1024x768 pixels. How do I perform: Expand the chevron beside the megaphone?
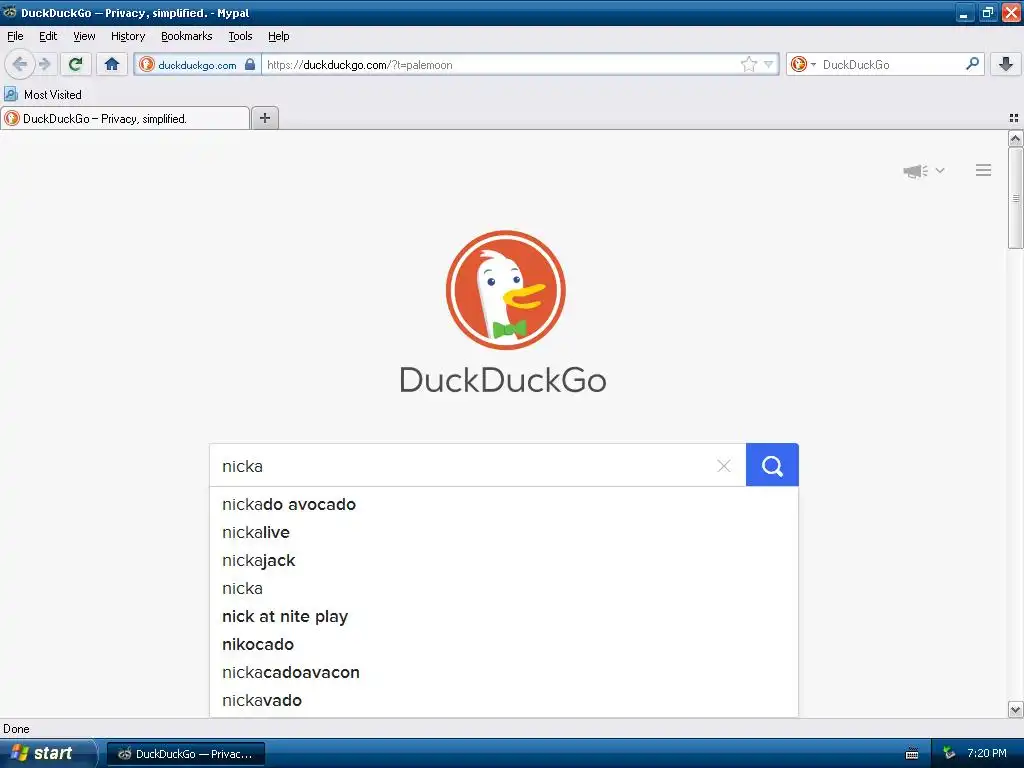tap(940, 170)
